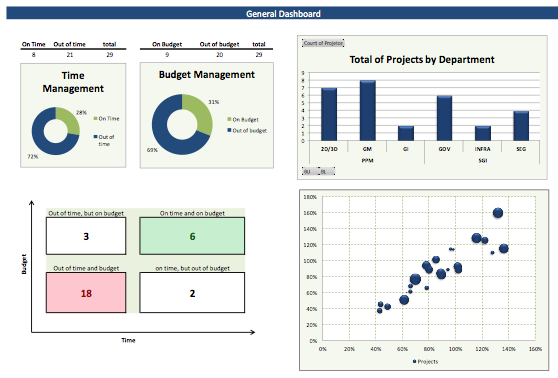Screen dimensions: 558x378
Task: Click the GOV bar in chart
Action: click(x=444, y=118)
